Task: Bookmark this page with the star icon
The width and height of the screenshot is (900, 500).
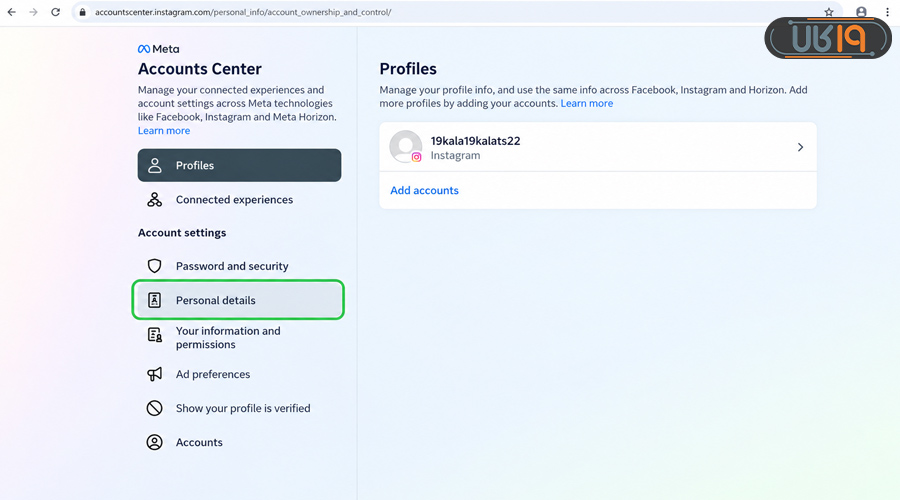Action: [829, 12]
